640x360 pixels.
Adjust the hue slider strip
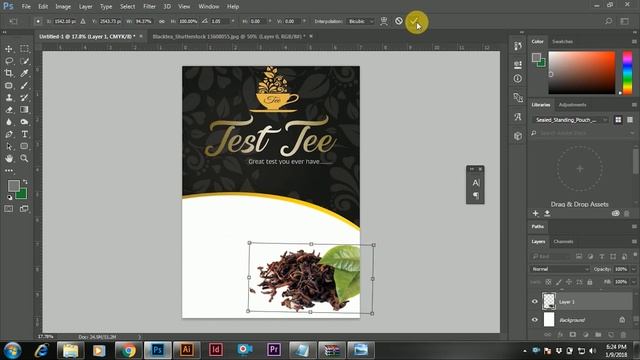[x=627, y=73]
